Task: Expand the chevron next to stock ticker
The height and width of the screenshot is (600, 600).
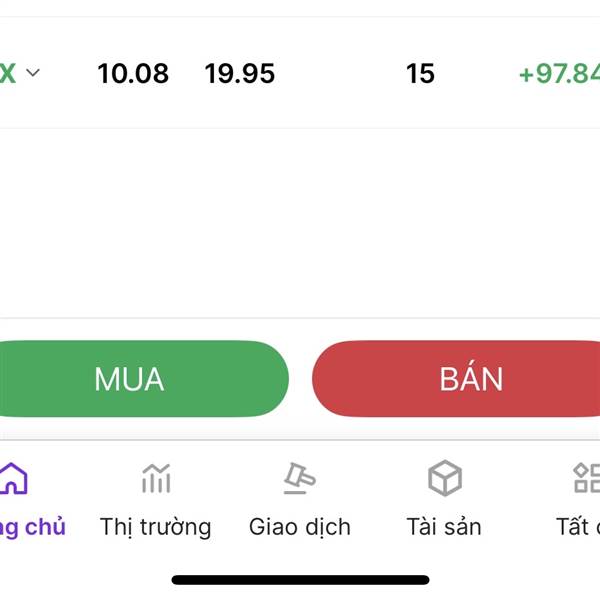Action: tap(33, 72)
